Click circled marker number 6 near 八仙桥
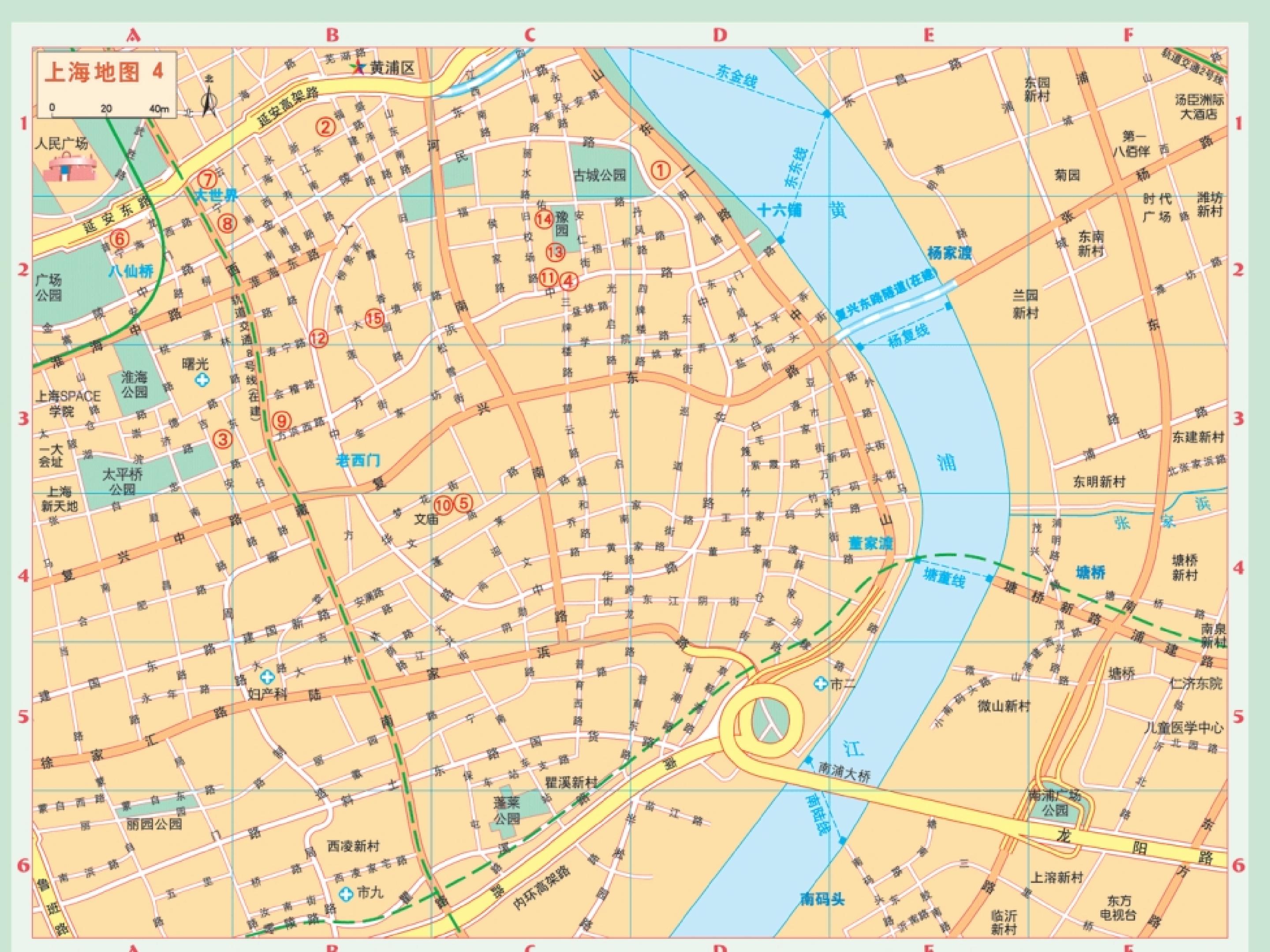Image resolution: width=1270 pixels, height=952 pixels. tap(120, 238)
